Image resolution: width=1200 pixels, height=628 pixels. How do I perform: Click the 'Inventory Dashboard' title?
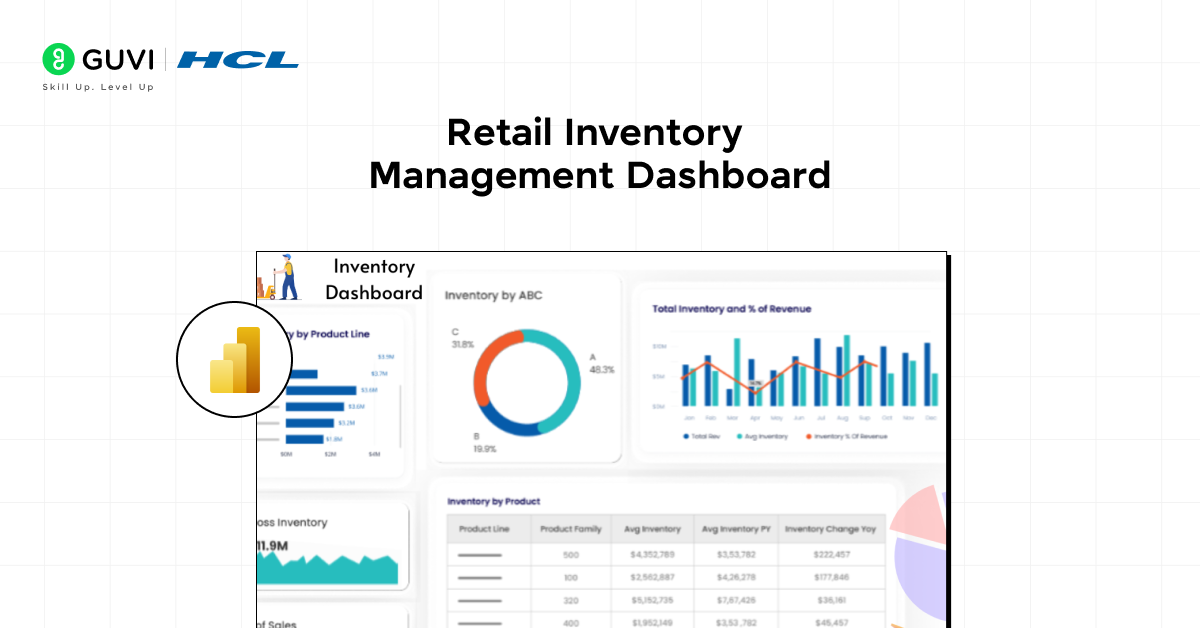[374, 280]
